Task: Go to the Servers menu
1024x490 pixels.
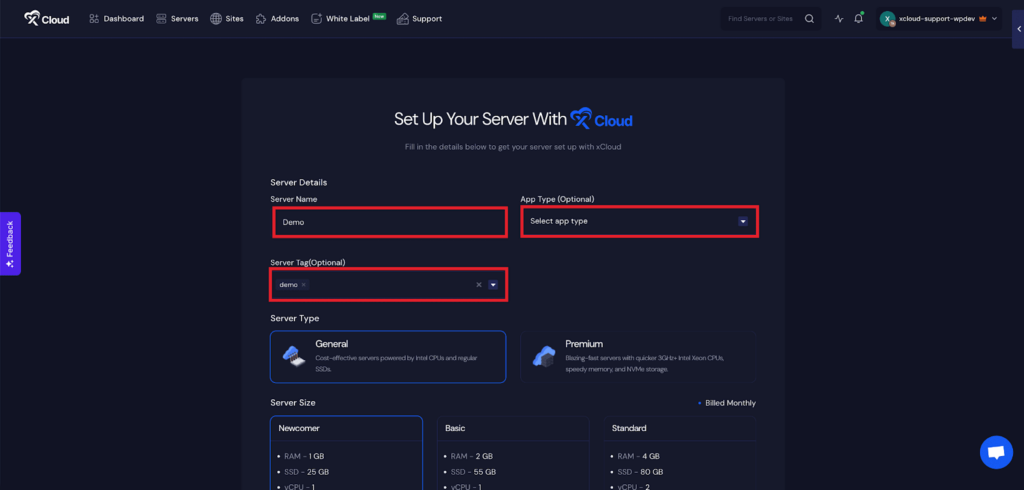Action: point(177,18)
